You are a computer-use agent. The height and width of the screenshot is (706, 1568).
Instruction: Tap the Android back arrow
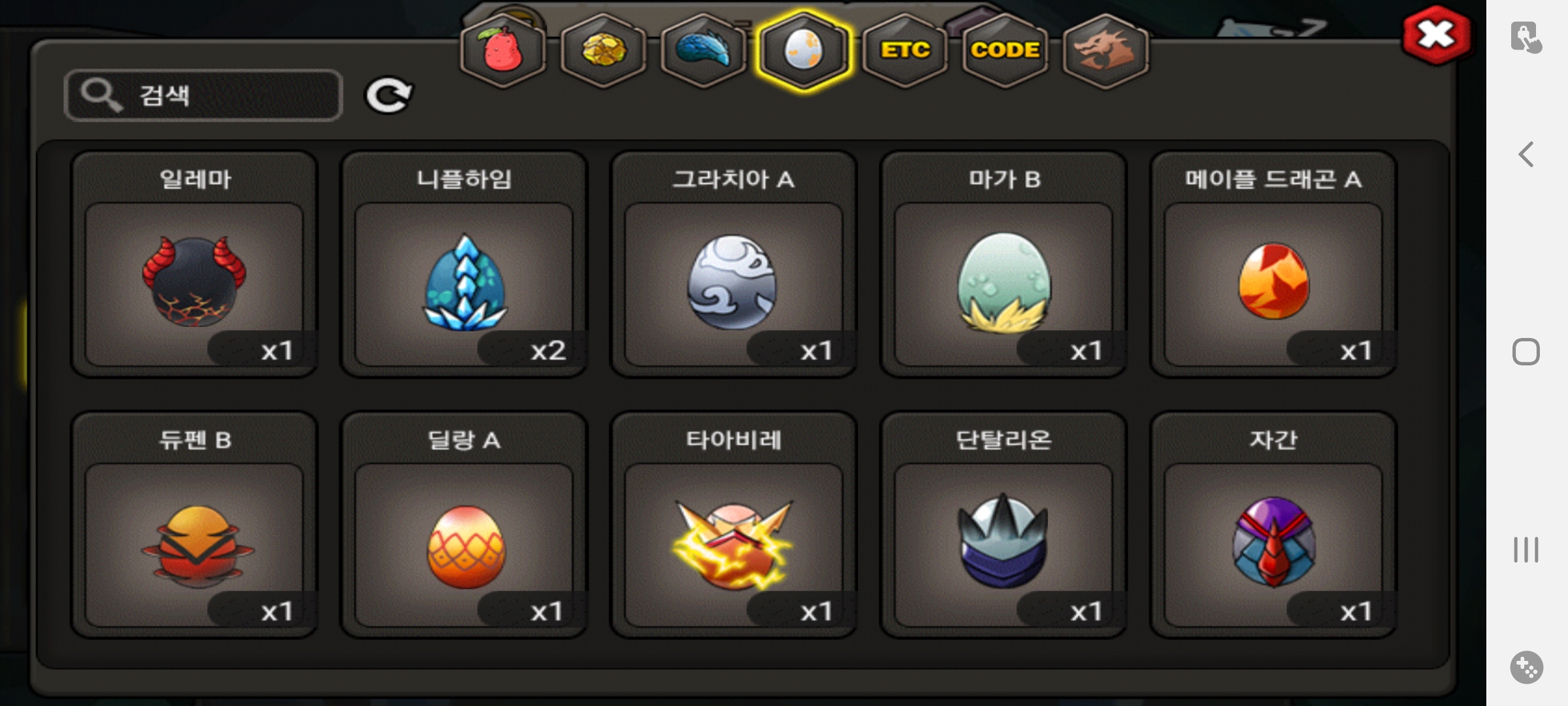(x=1526, y=155)
